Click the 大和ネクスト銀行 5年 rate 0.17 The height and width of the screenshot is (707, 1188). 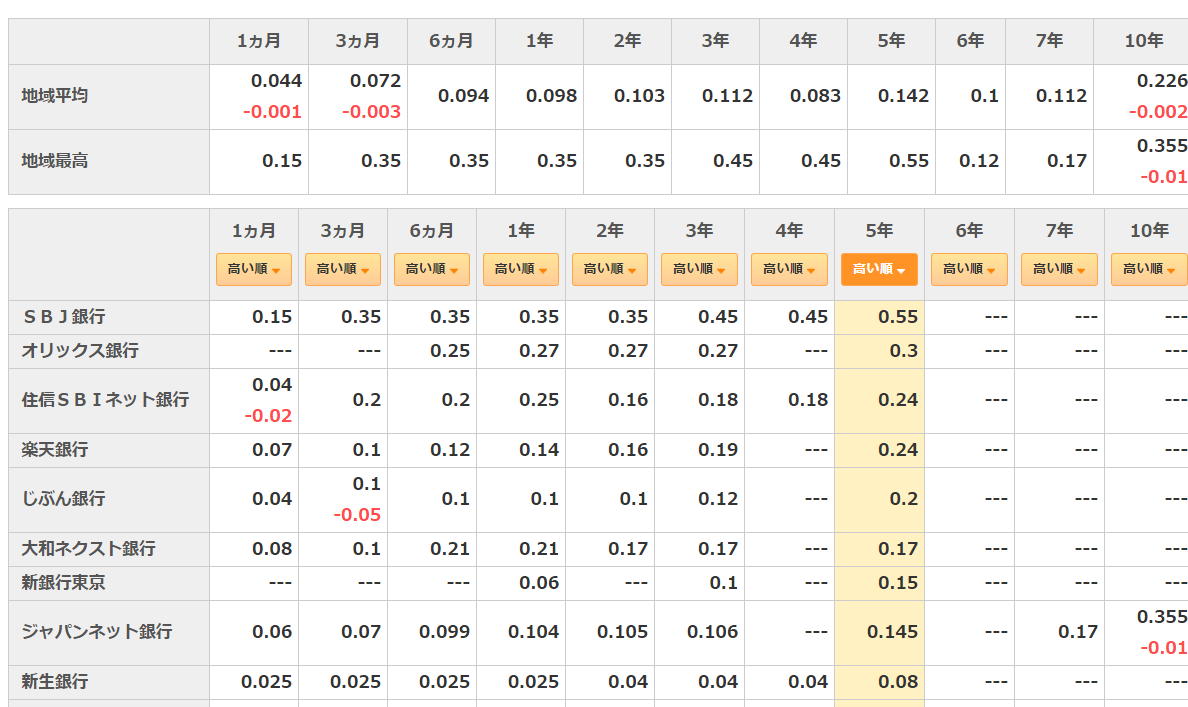point(898,549)
